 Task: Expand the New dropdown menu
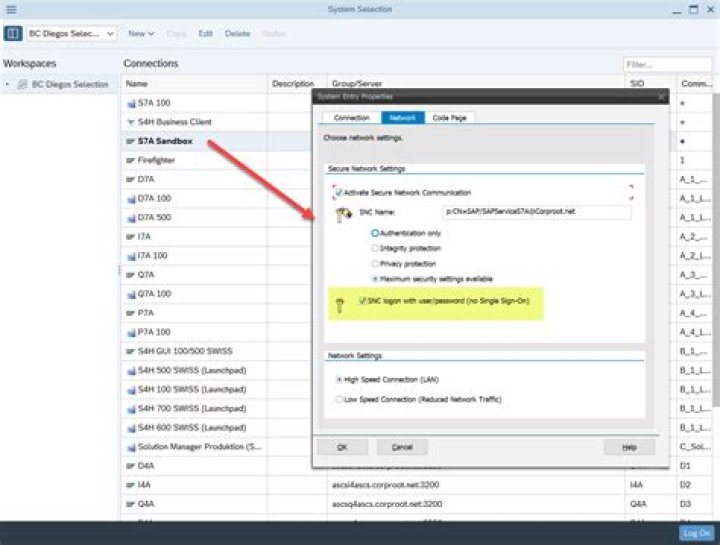140,33
